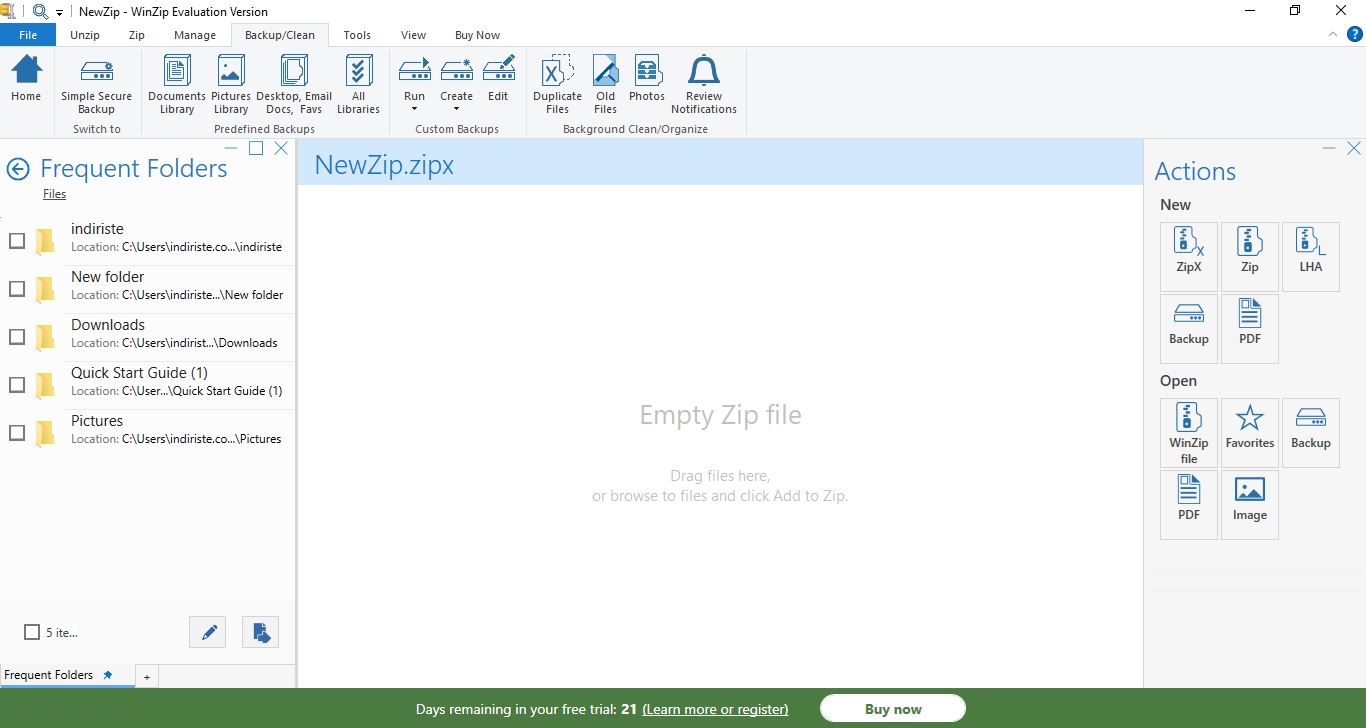Add a new tab with plus button
The height and width of the screenshot is (728, 1366).
[146, 677]
